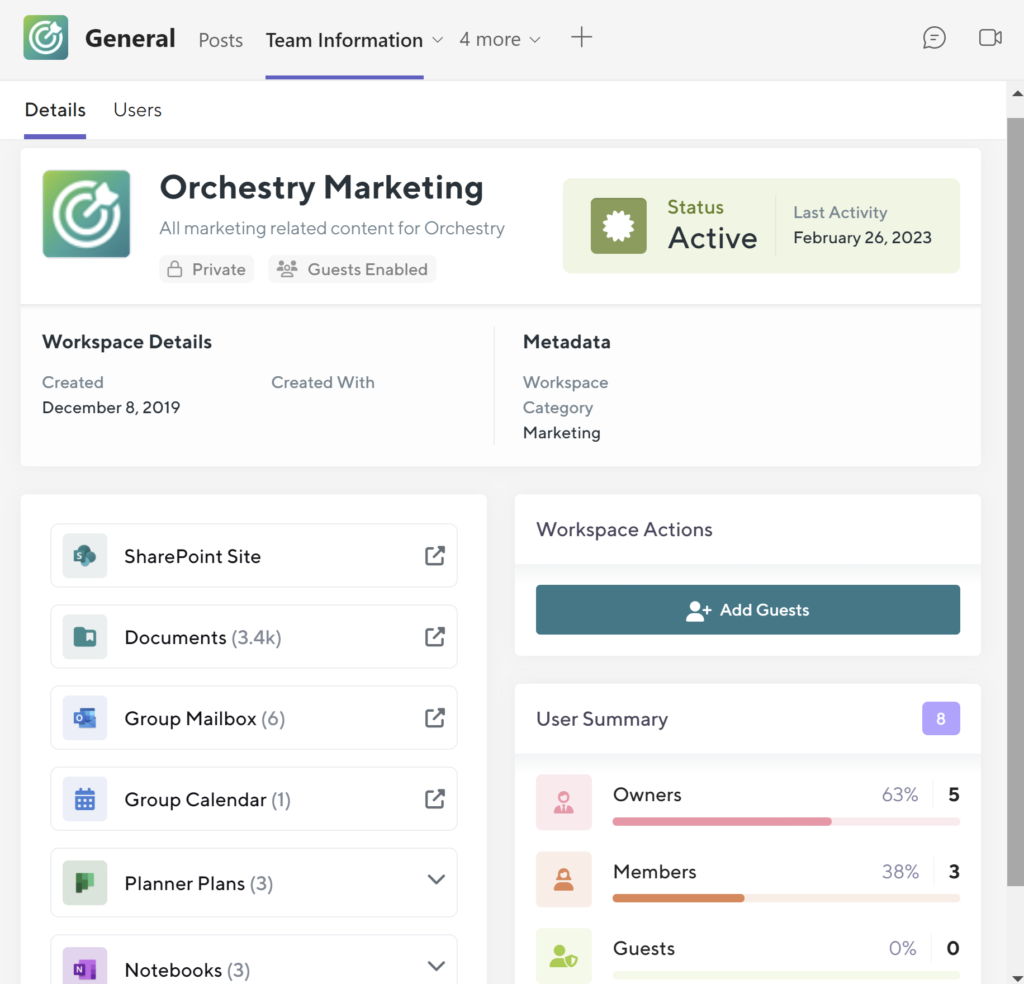
Task: Click the vertical scrollbar thumb
Action: tap(1016, 501)
